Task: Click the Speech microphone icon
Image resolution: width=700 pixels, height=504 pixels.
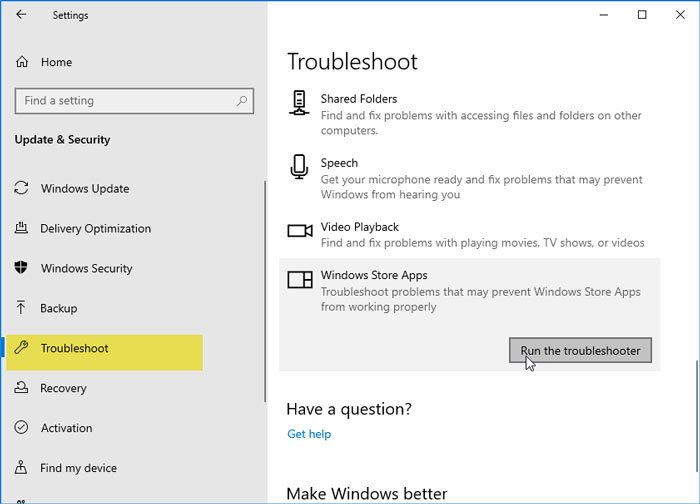Action: (x=299, y=167)
